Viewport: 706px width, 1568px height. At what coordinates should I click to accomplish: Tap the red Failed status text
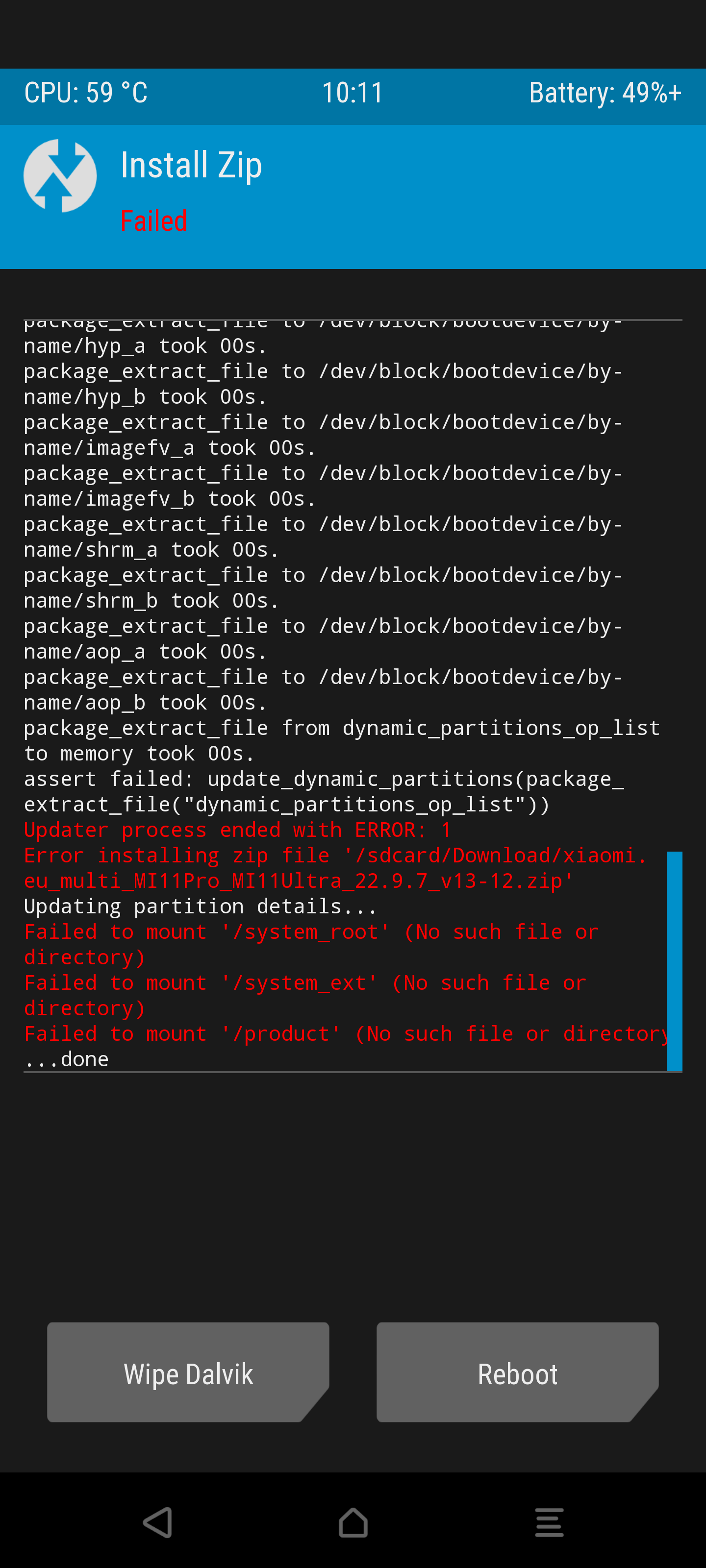(x=153, y=220)
